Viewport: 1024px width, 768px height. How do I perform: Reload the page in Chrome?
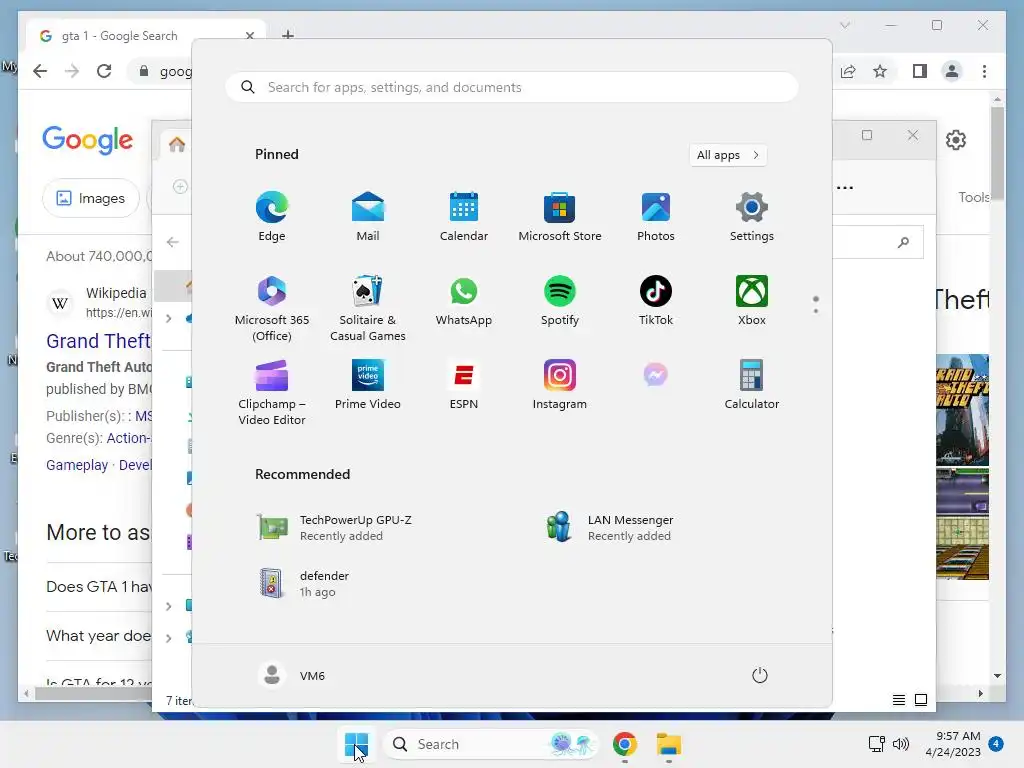(x=104, y=71)
